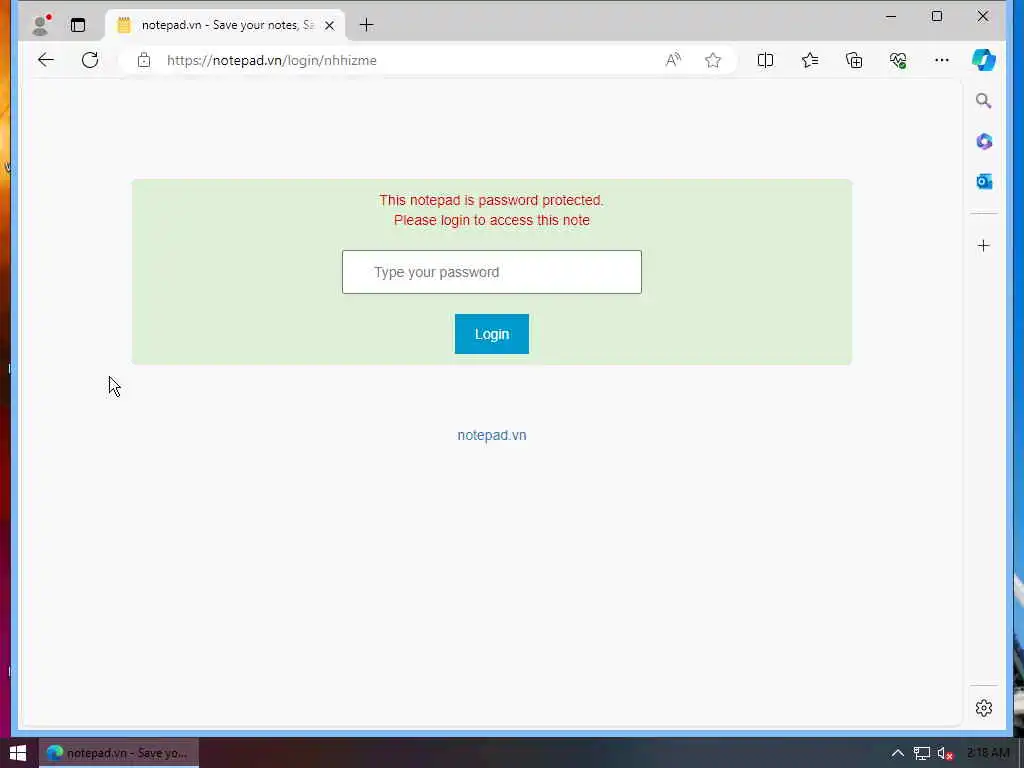Open the taskbar clock
Image resolution: width=1024 pixels, height=768 pixels.
click(x=988, y=753)
